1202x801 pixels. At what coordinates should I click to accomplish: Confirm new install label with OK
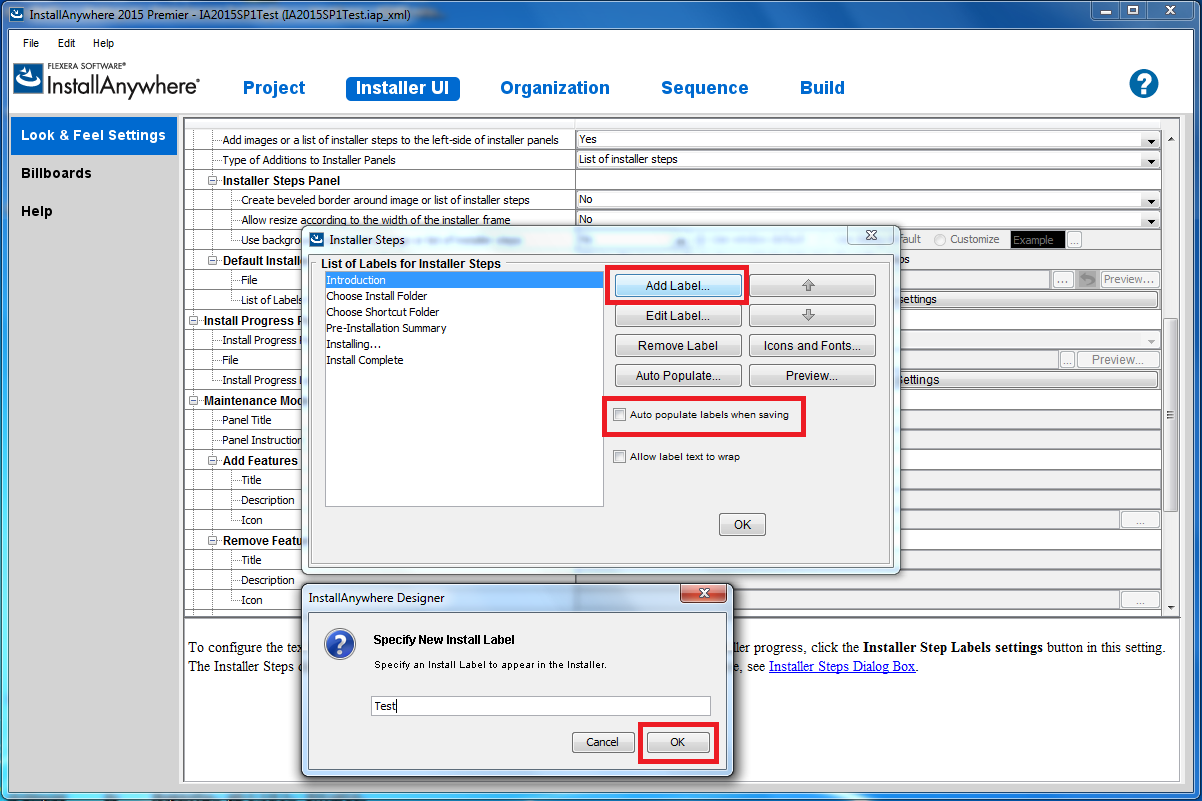click(678, 742)
